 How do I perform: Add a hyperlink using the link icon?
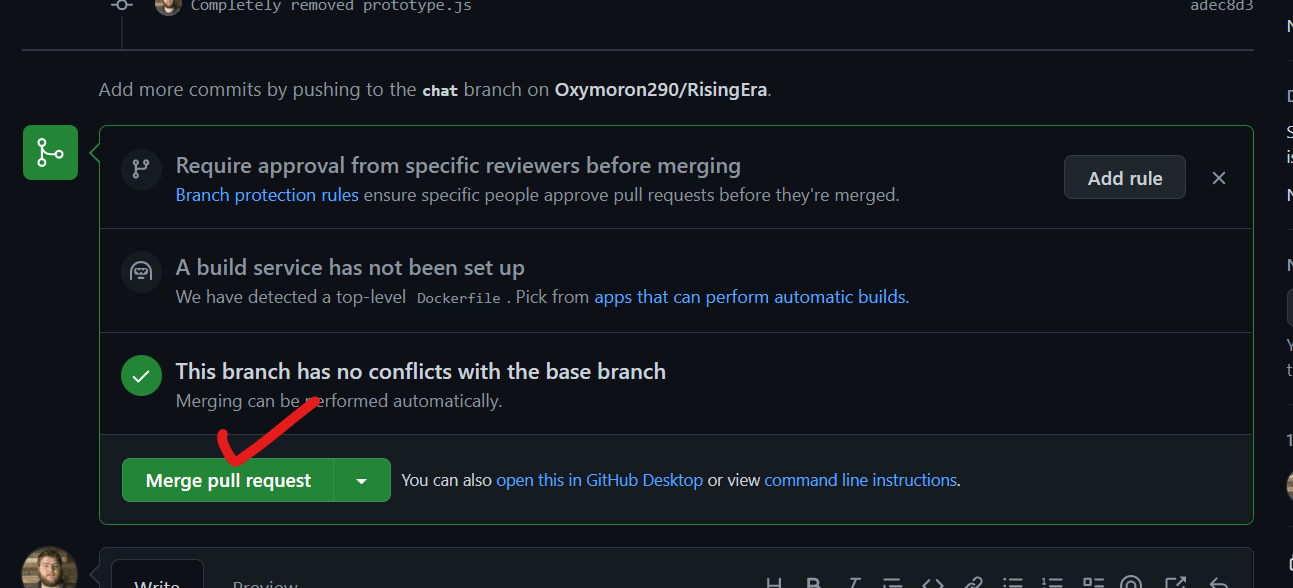pyautogui.click(x=973, y=583)
